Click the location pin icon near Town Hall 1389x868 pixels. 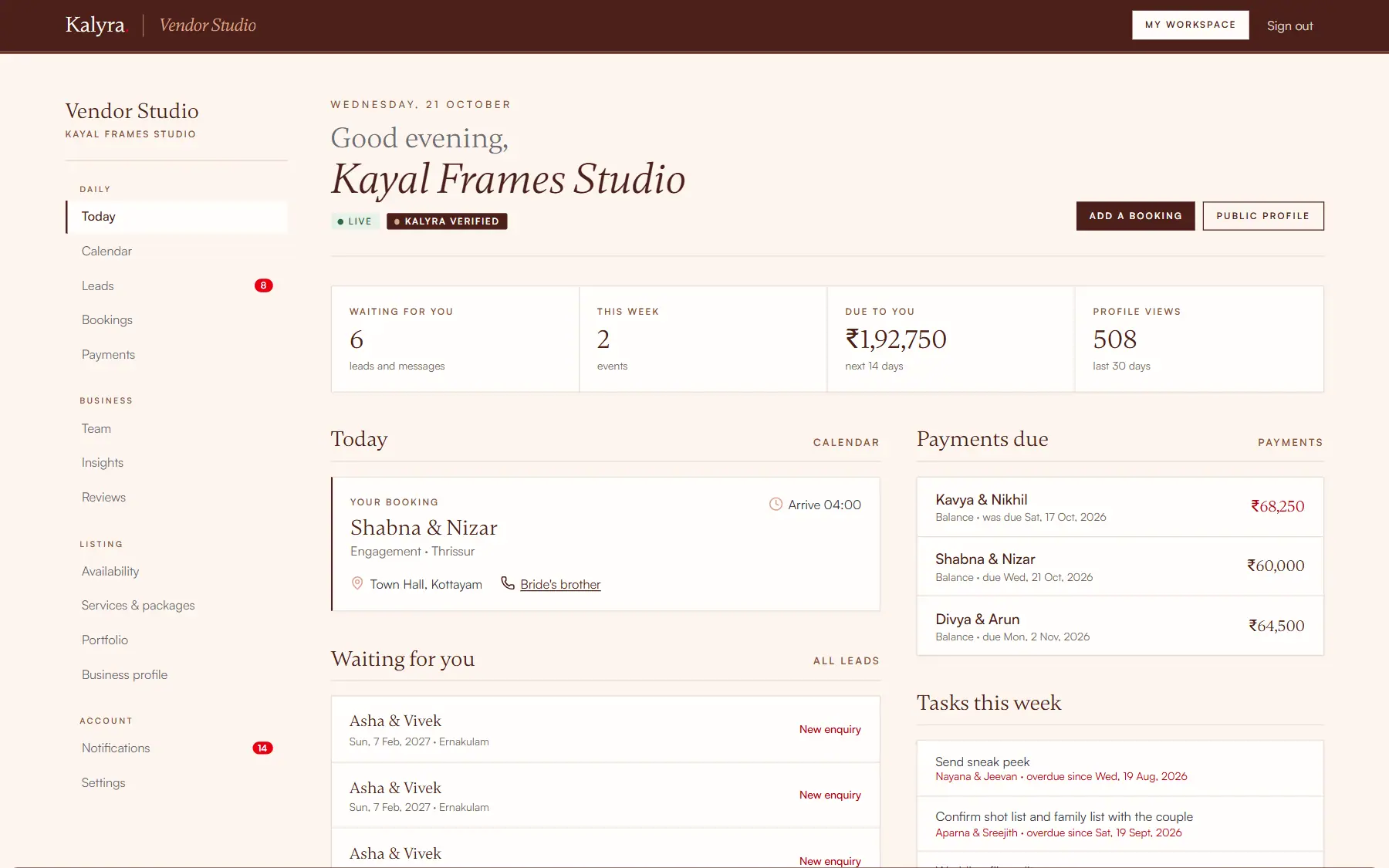tap(357, 583)
